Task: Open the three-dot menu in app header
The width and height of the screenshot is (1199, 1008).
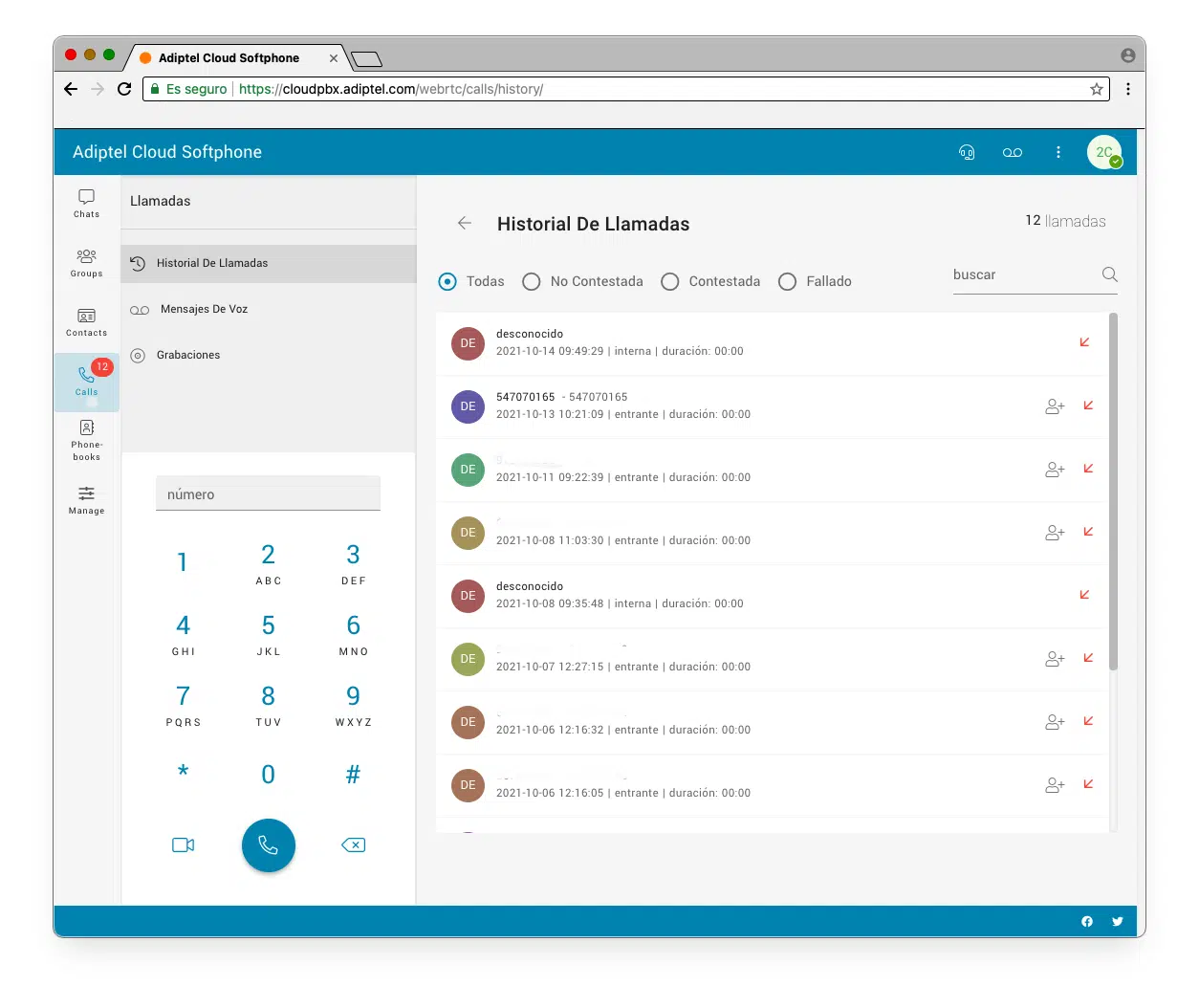Action: [x=1058, y=152]
